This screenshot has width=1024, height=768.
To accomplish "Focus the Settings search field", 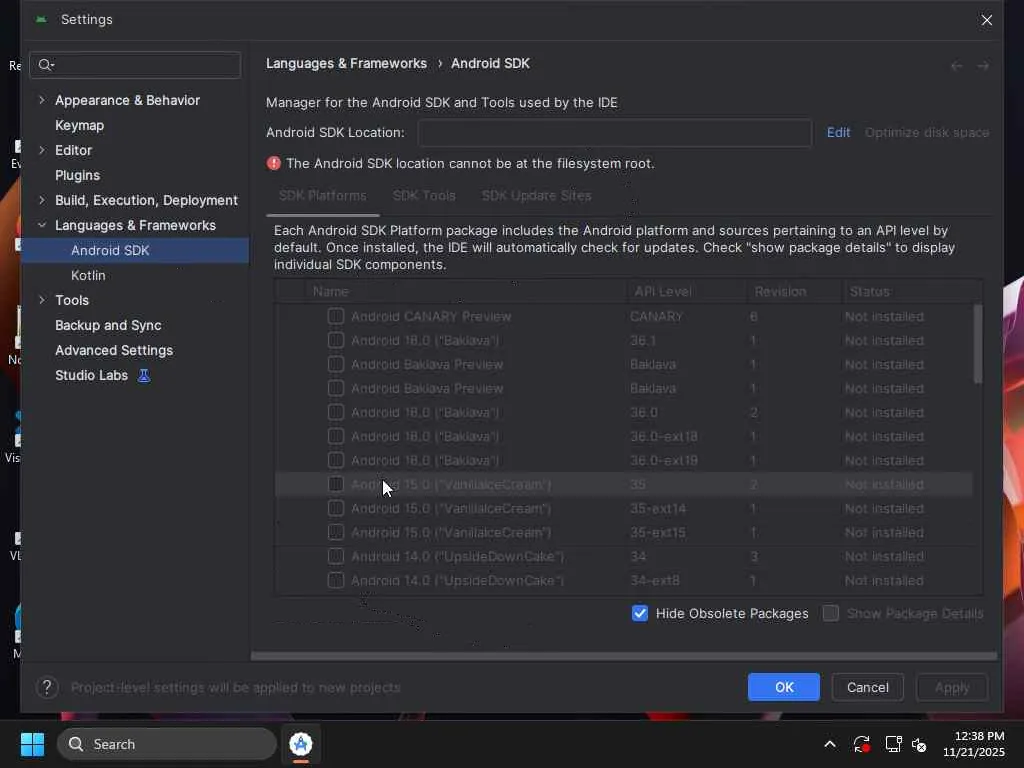I will tap(135, 65).
